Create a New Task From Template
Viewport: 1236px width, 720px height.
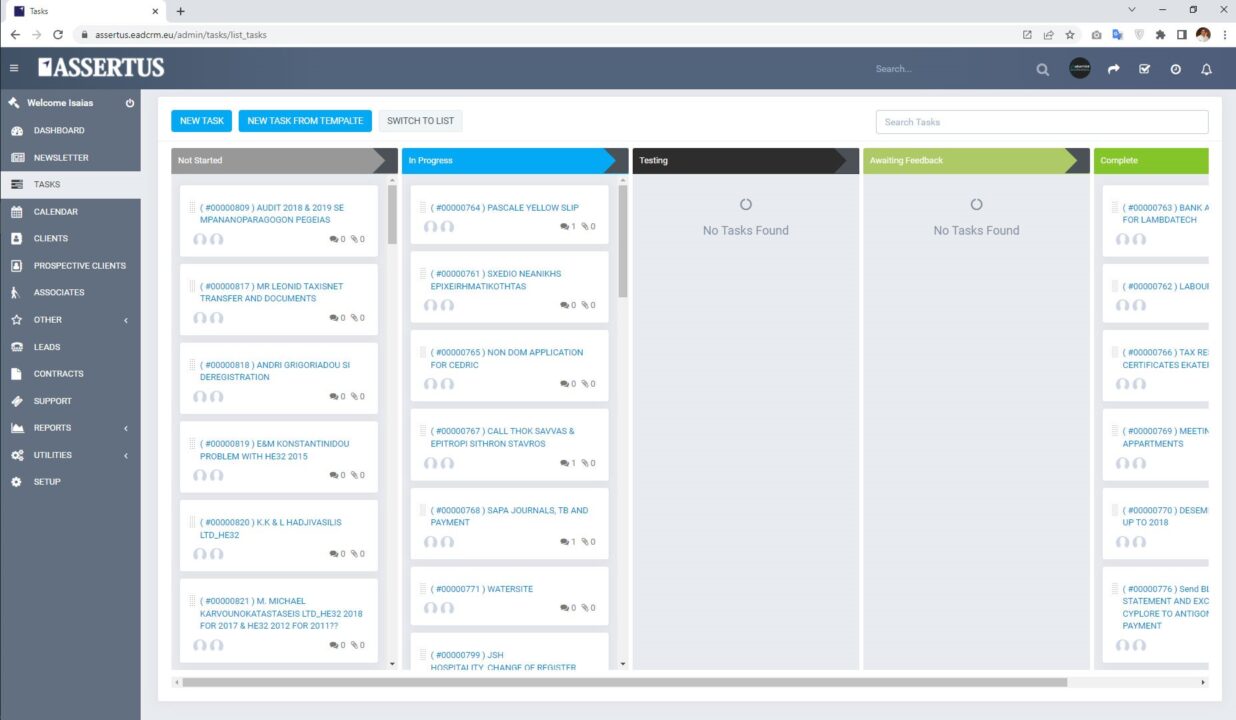305,121
